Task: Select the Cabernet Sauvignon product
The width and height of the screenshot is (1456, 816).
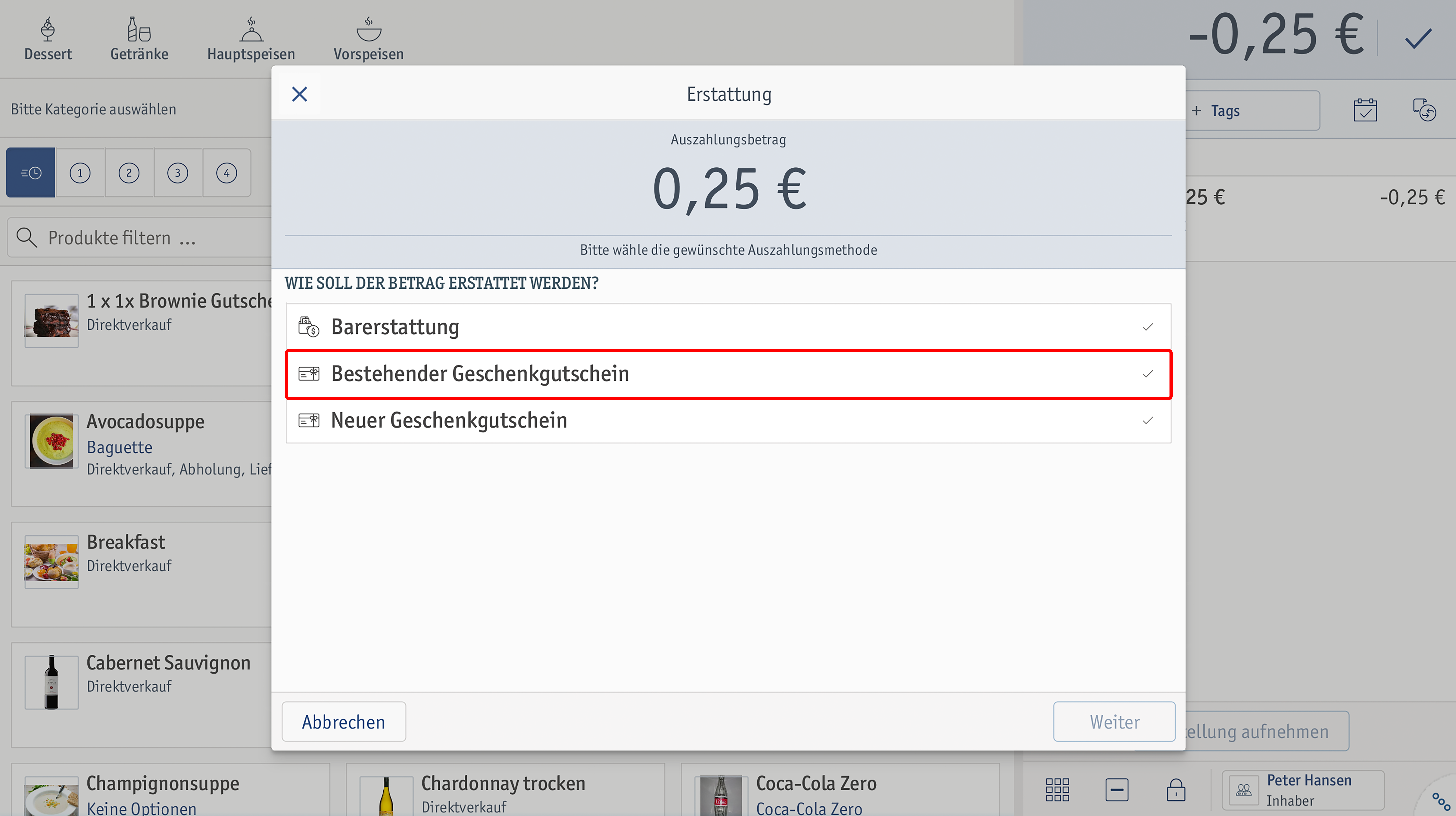Action: point(141,695)
